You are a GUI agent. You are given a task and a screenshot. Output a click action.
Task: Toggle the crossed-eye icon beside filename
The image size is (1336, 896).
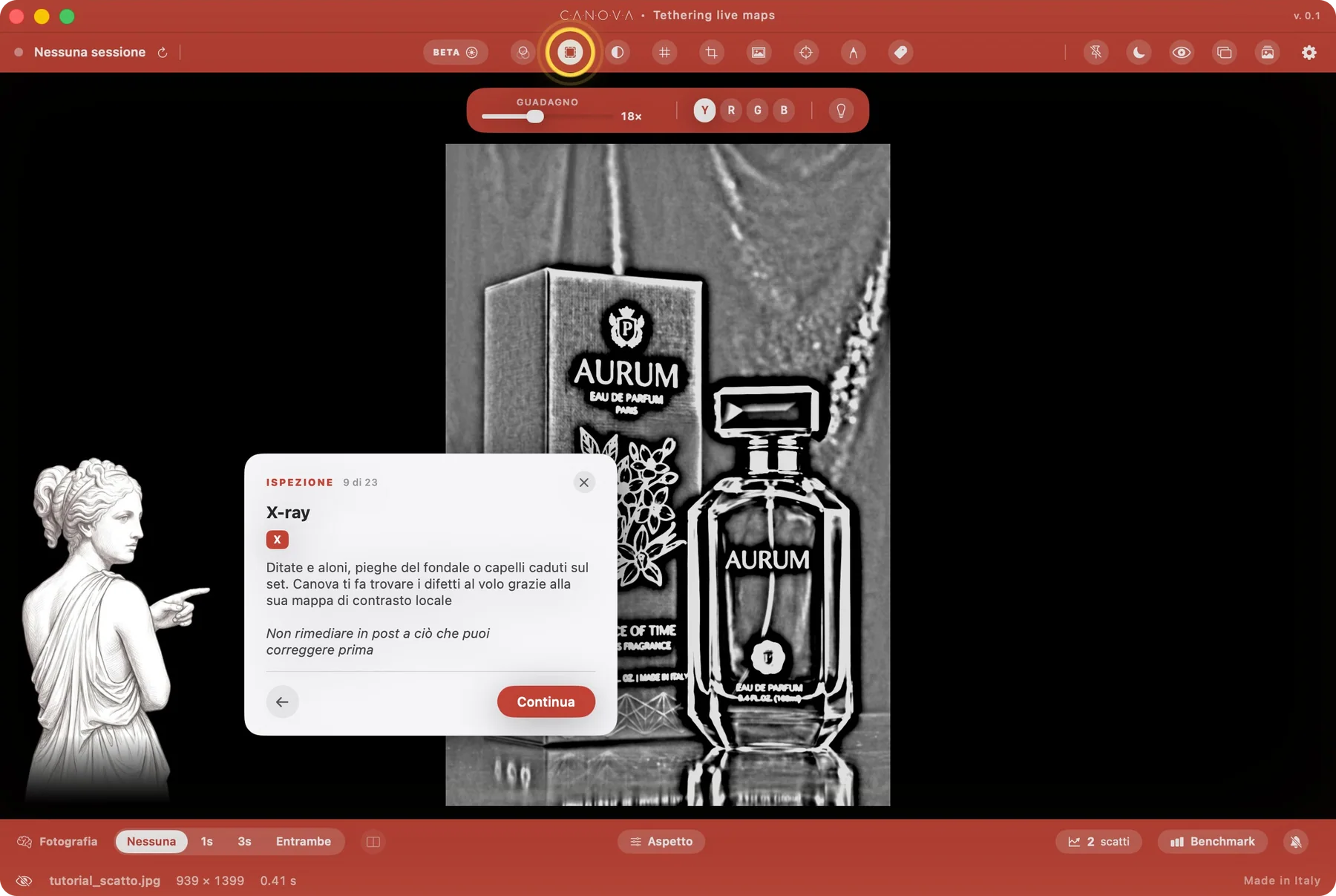(24, 880)
